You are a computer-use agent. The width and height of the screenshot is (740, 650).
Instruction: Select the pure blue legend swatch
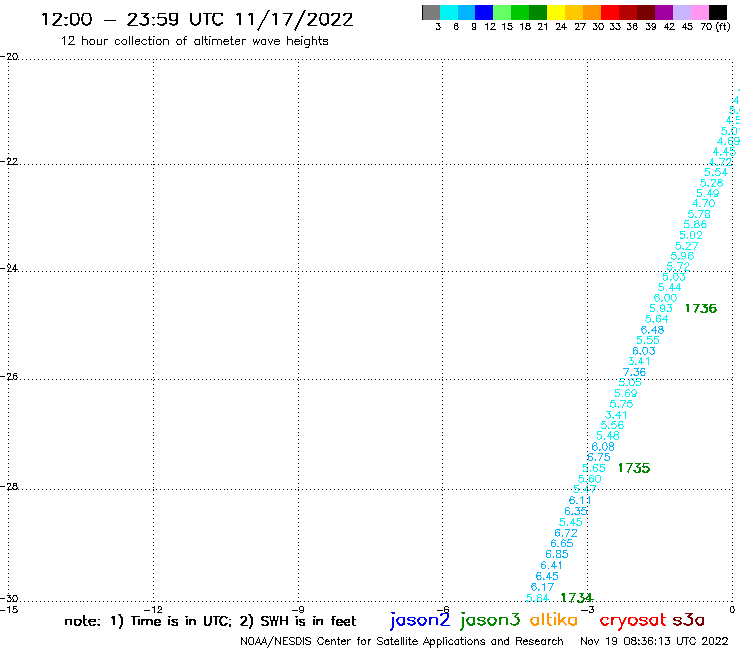tap(484, 12)
